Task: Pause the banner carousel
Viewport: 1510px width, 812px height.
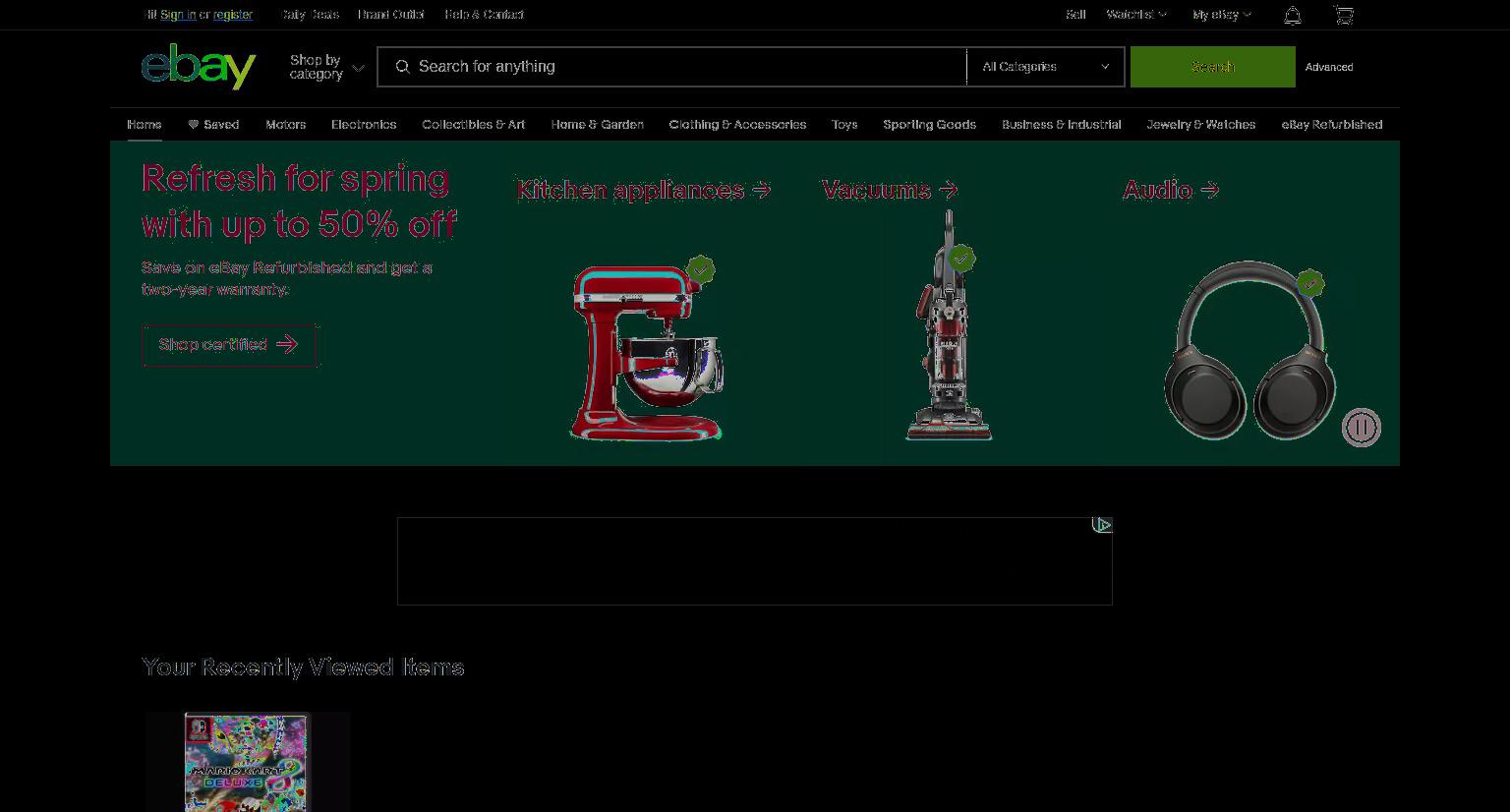Action: click(1362, 428)
